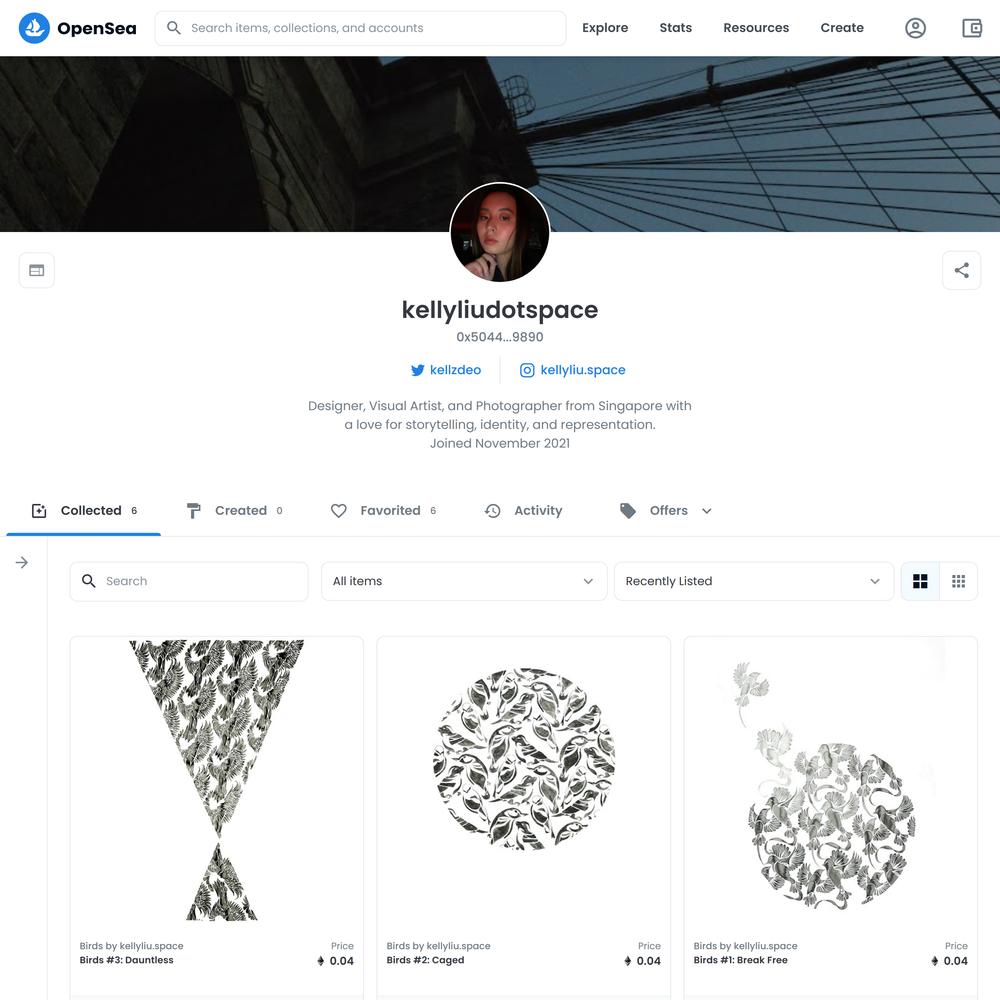This screenshot has height=1000, width=1000.
Task: Click wallet address 0x5044...9890
Action: [500, 337]
